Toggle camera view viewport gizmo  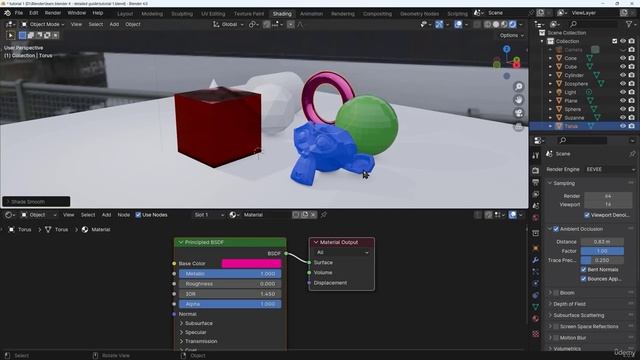coord(518,113)
